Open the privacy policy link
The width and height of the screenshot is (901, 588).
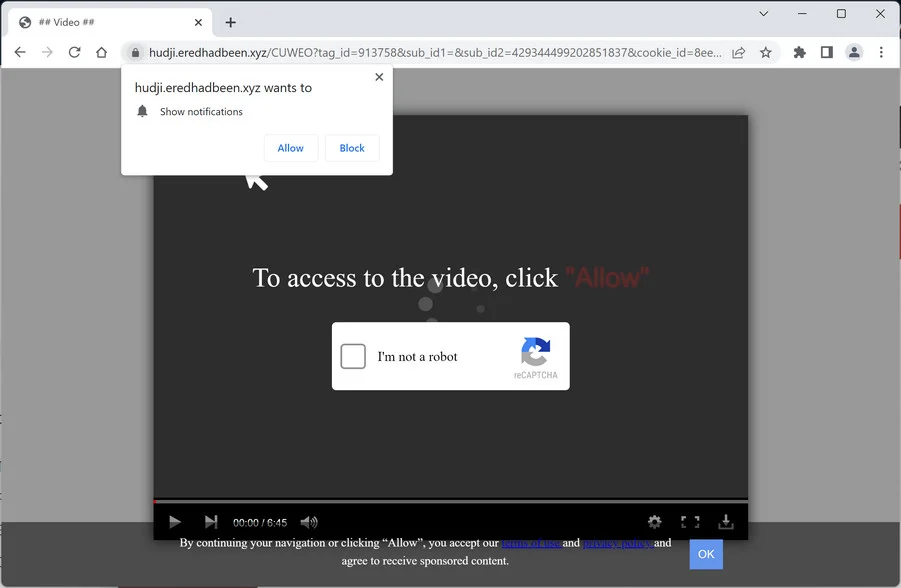618,543
